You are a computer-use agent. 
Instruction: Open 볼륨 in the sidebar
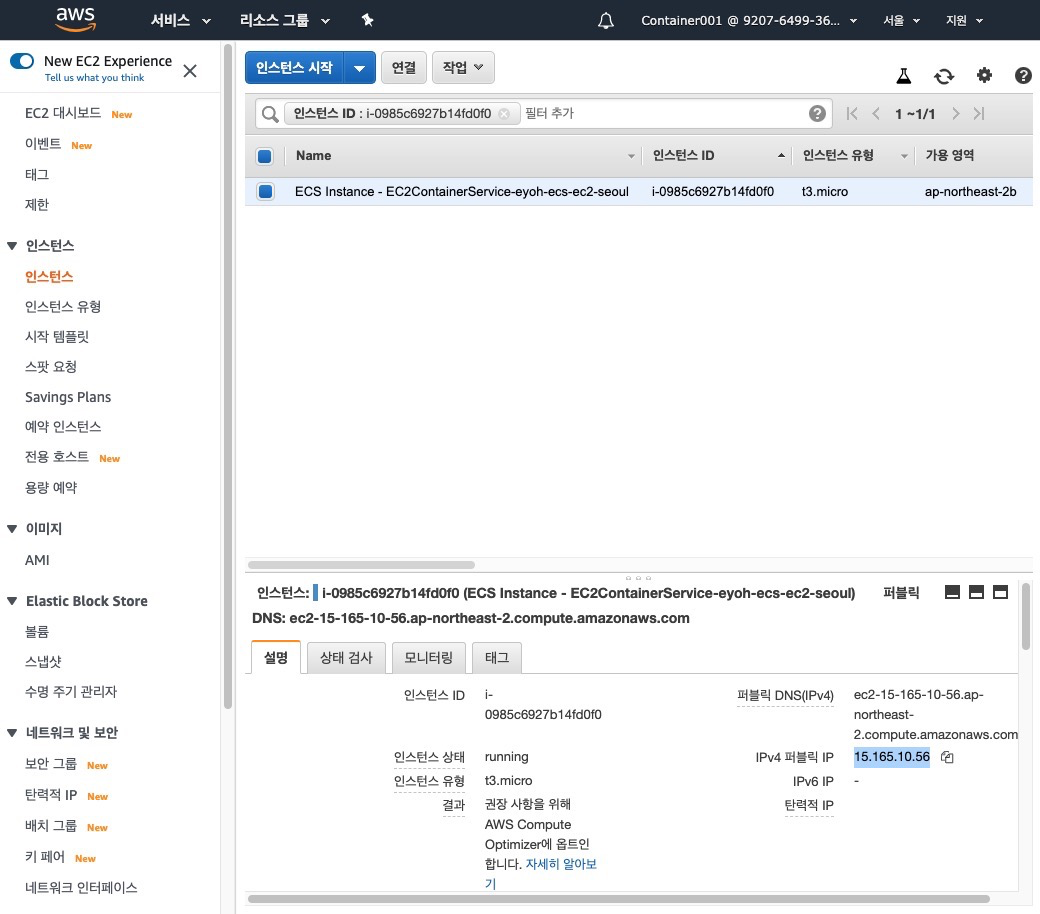click(x=37, y=631)
